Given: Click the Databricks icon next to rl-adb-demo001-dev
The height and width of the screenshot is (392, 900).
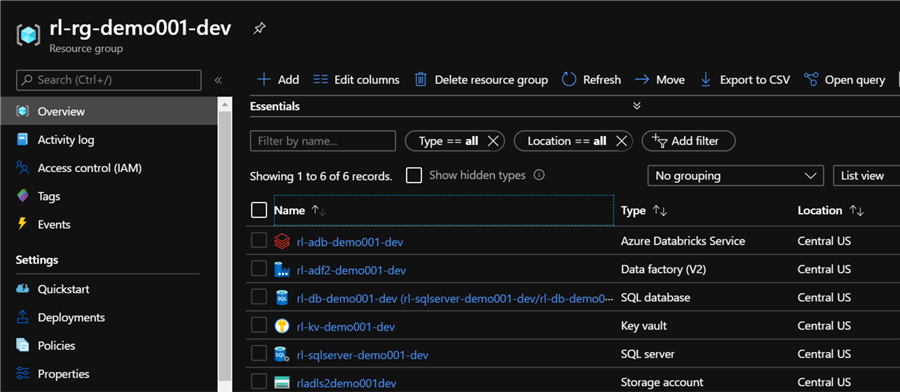Looking at the screenshot, I should pos(281,242).
